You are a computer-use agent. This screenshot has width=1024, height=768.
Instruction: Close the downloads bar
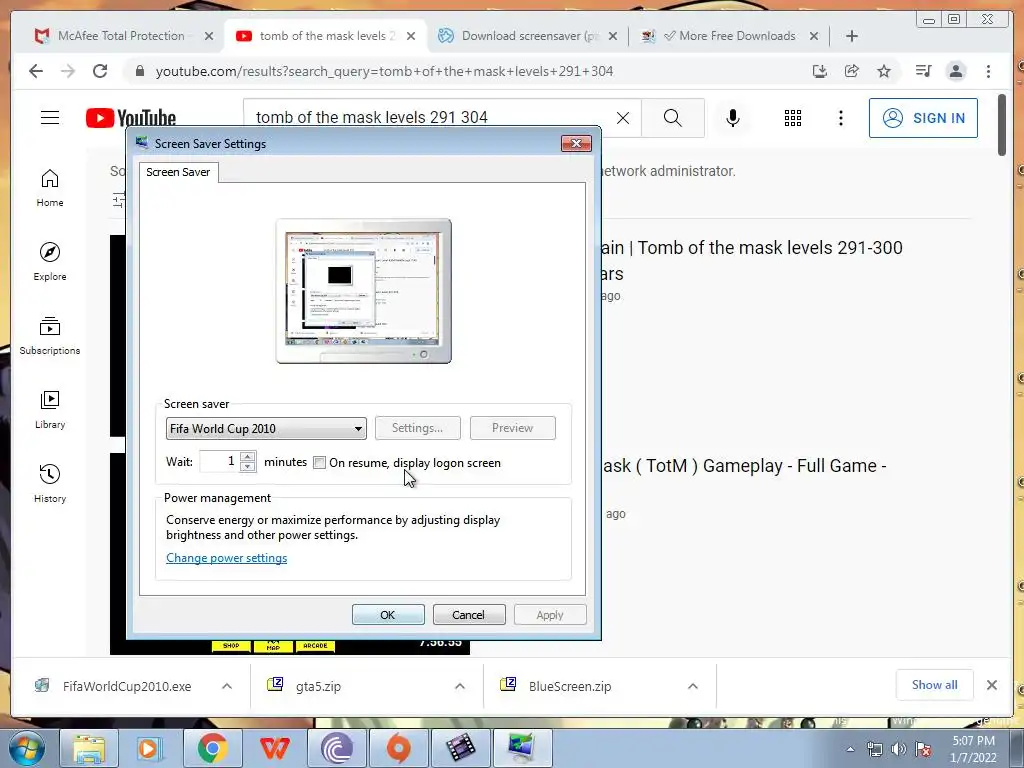[992, 685]
